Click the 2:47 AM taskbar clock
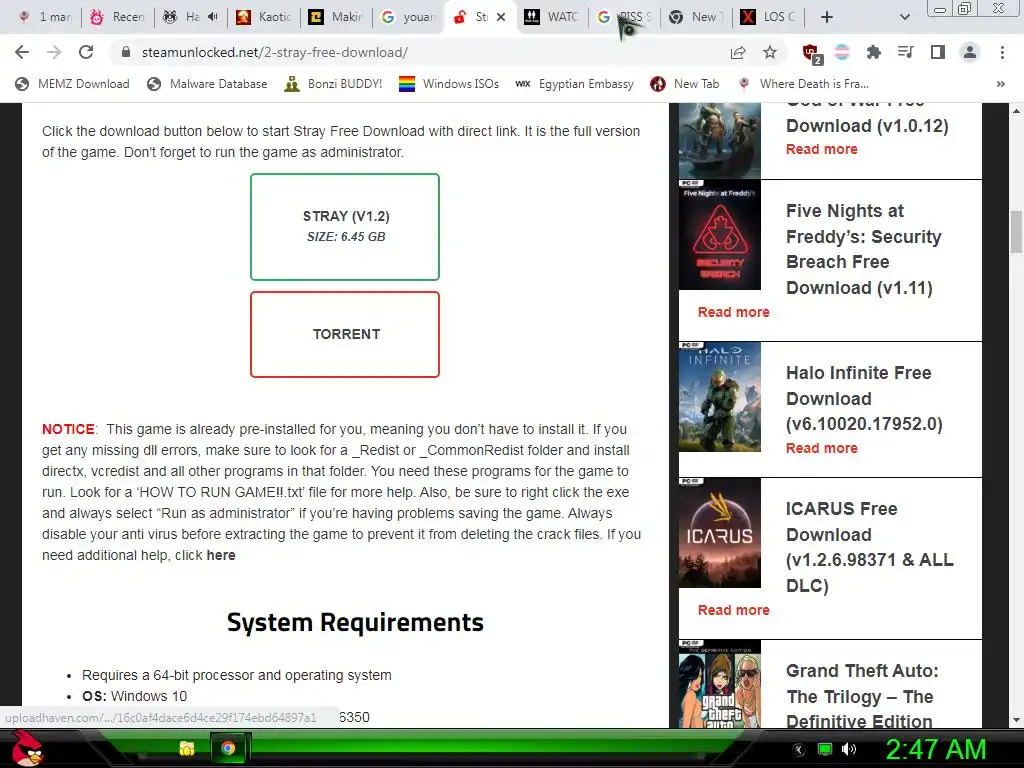 (936, 750)
